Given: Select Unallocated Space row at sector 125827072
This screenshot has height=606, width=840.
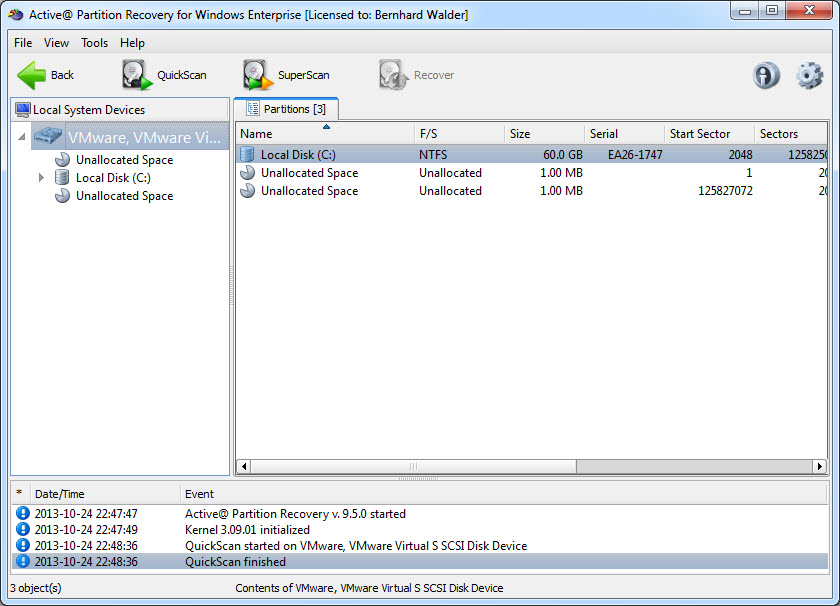Looking at the screenshot, I should 532,191.
